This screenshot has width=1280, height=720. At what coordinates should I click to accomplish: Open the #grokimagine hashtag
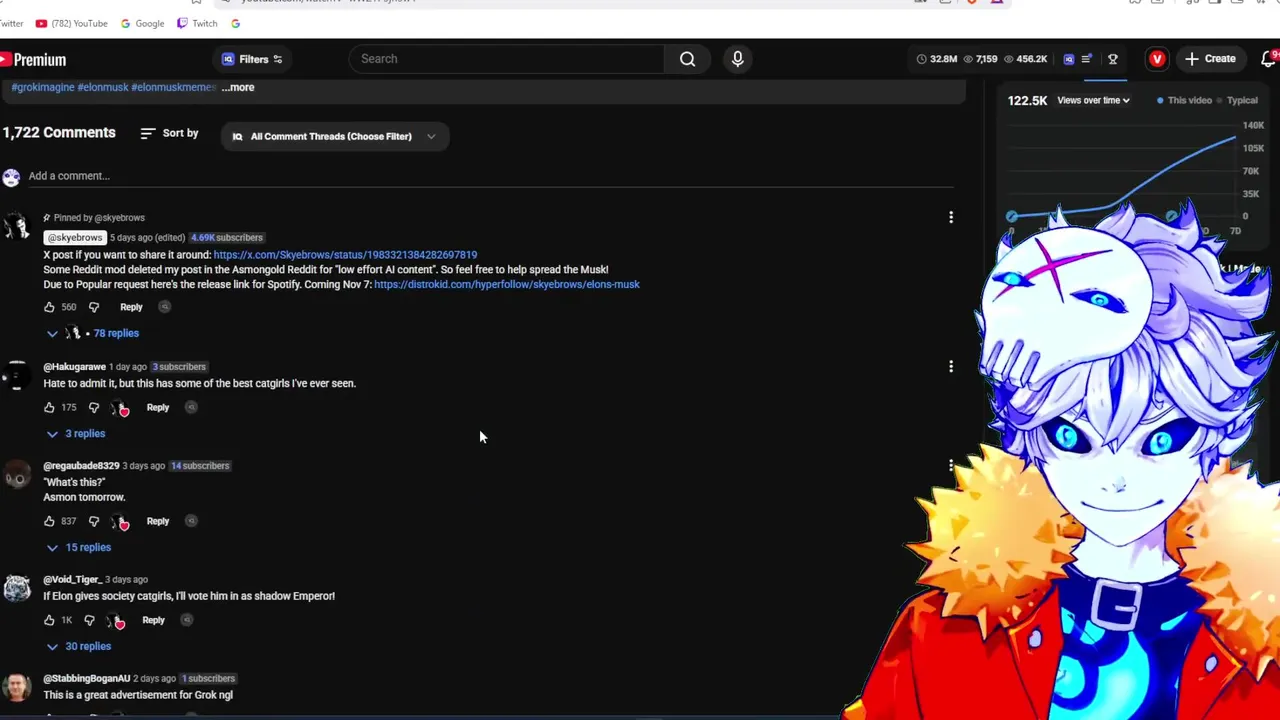(43, 87)
